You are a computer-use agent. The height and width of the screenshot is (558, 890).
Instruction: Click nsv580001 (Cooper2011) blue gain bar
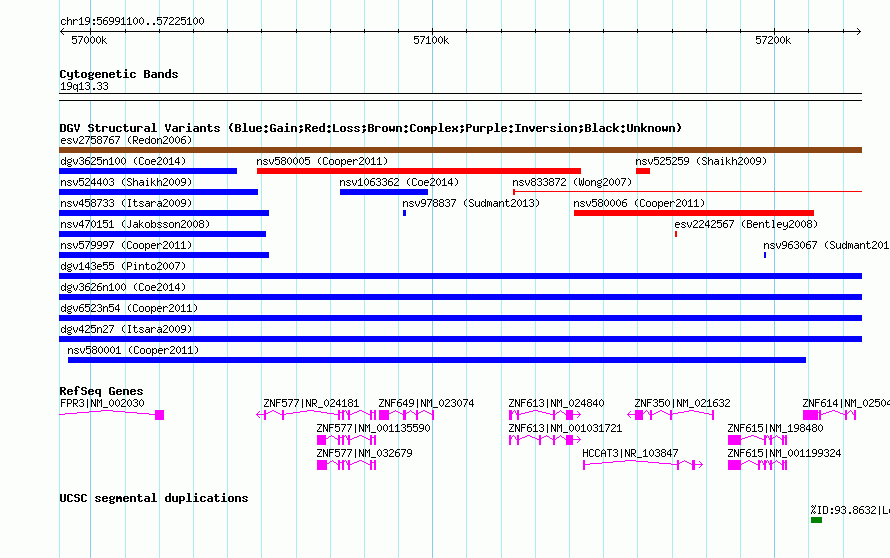point(436,360)
